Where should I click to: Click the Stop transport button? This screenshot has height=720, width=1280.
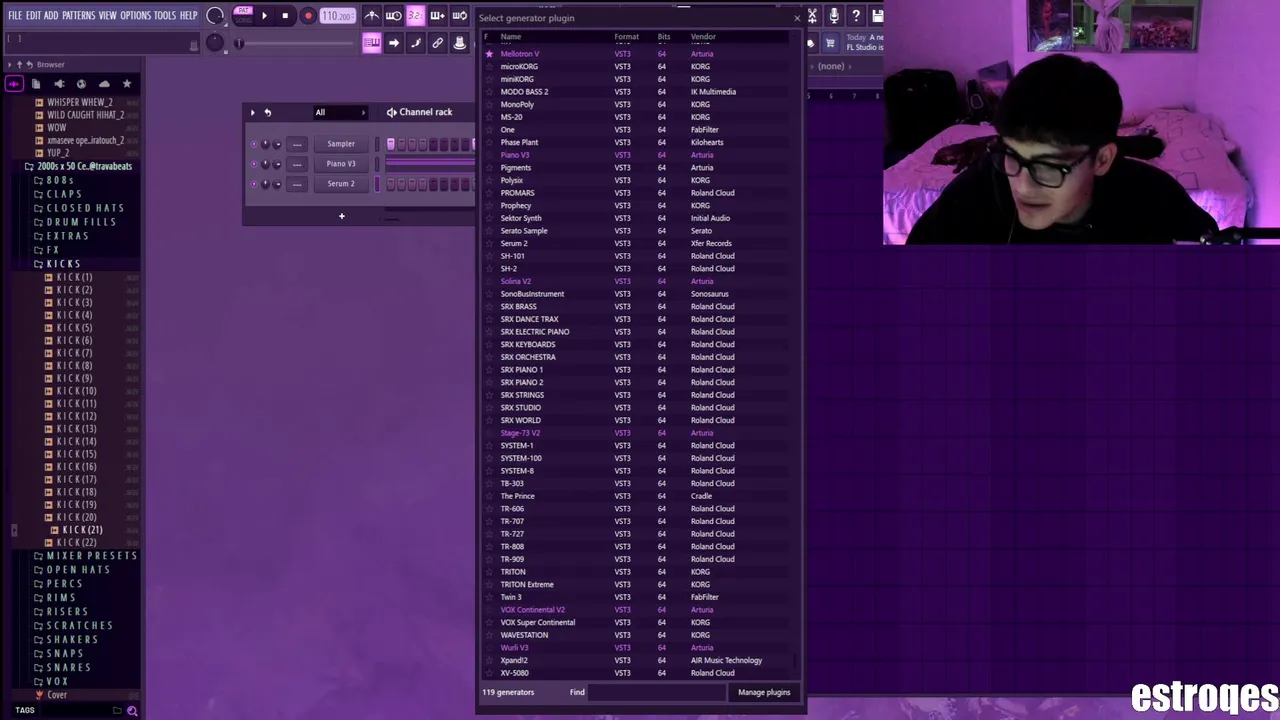point(285,16)
